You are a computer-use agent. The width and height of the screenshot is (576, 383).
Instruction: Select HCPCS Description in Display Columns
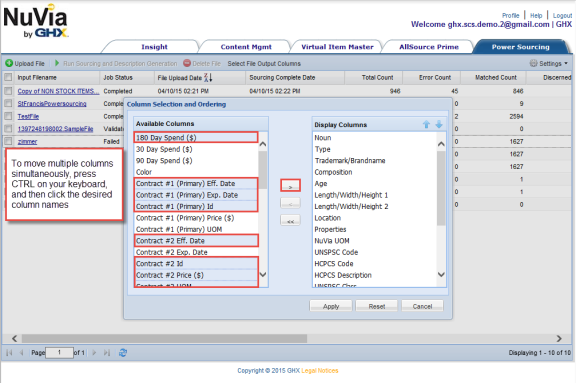point(375,275)
